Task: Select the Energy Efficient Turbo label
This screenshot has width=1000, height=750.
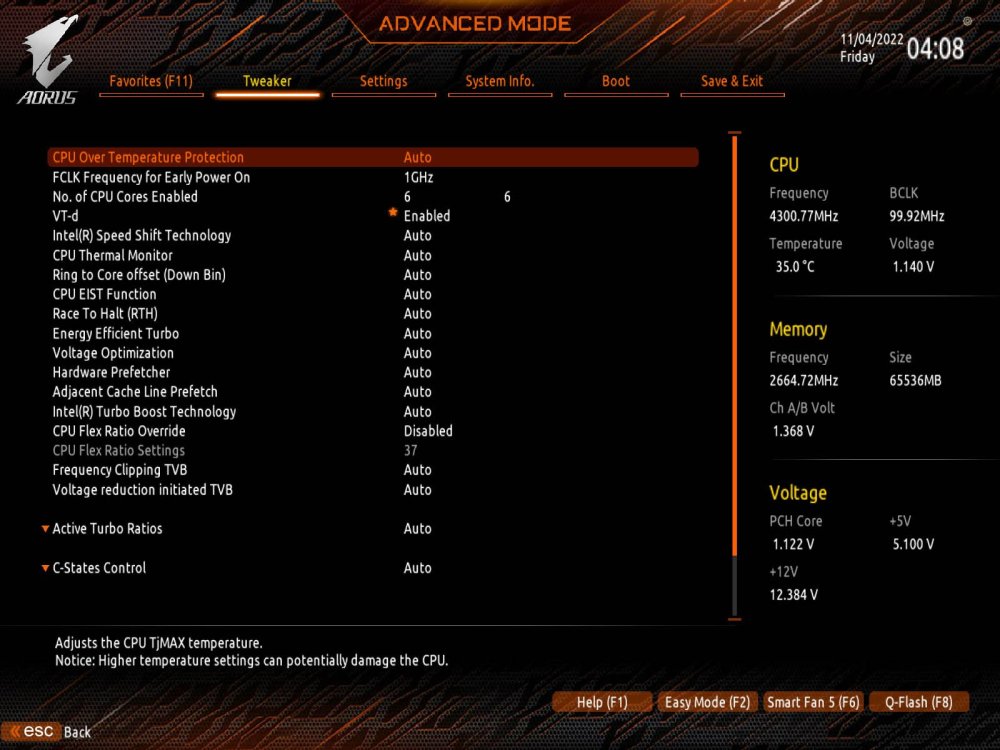Action: point(115,334)
